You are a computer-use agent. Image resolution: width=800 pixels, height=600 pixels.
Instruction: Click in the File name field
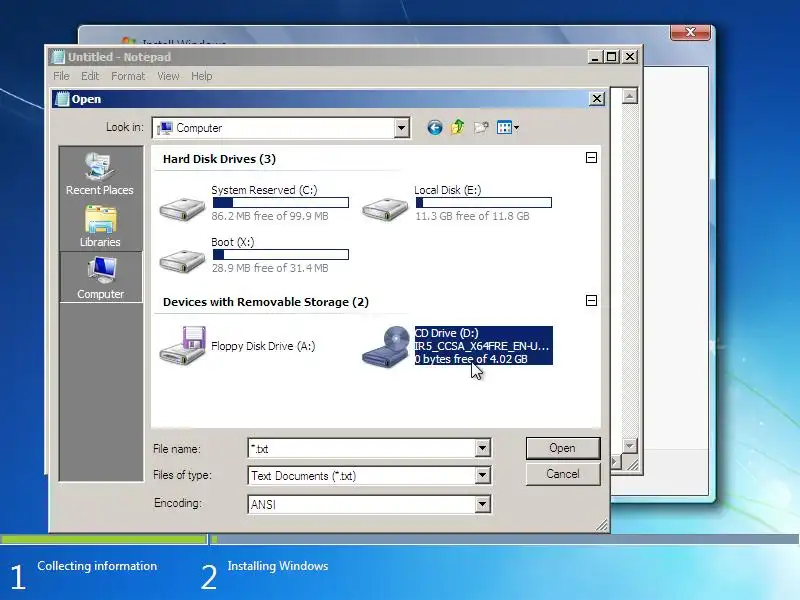point(362,448)
